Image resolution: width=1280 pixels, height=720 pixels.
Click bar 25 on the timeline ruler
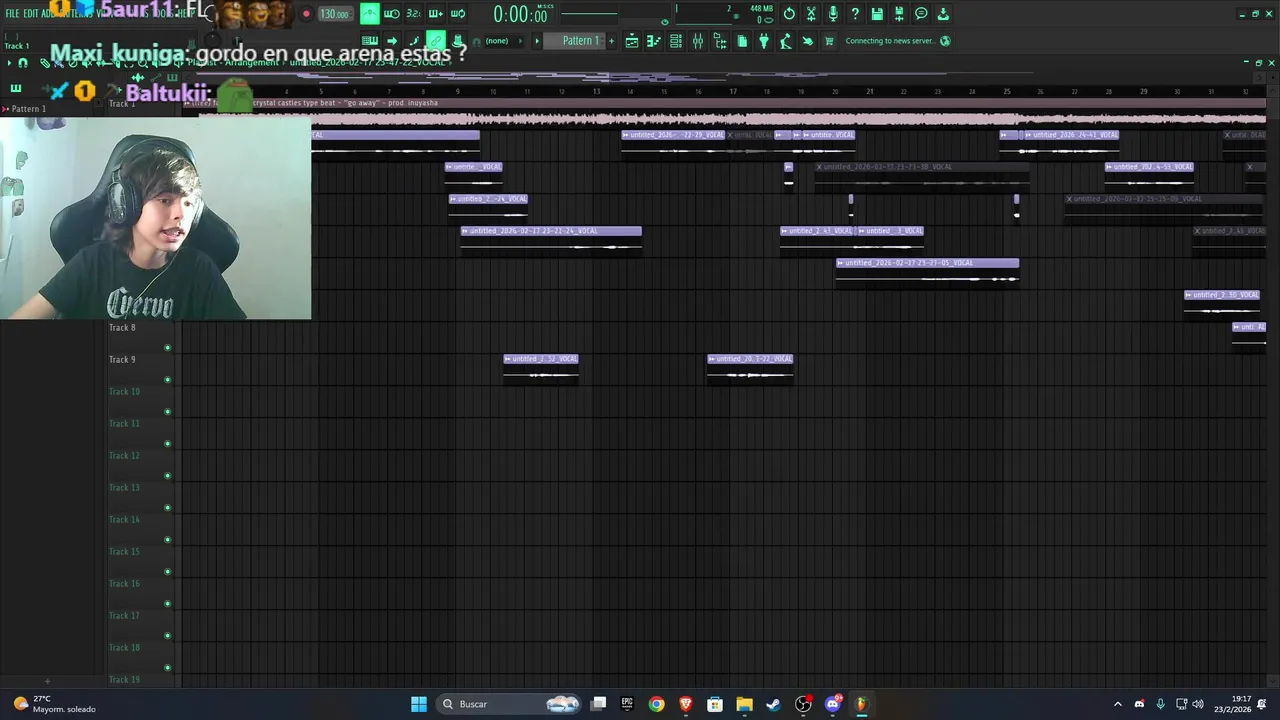[x=1007, y=92]
